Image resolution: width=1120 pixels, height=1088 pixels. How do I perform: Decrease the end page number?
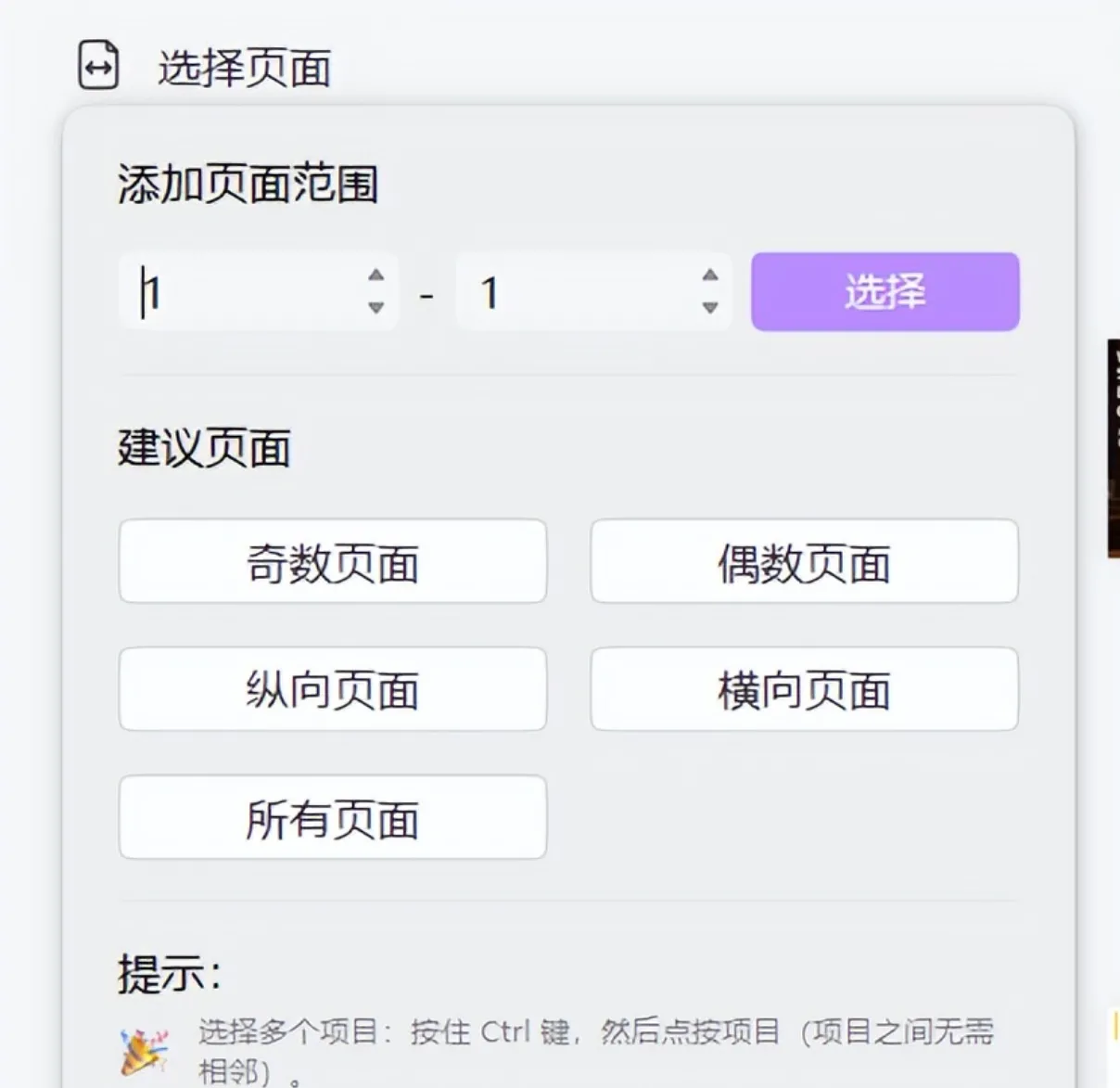click(x=710, y=307)
